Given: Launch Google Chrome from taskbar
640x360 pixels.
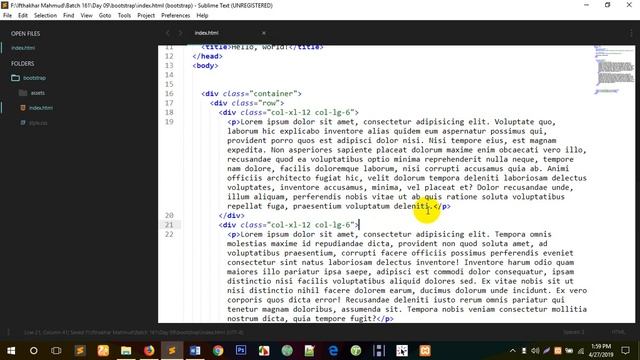Looking at the screenshot, I should point(218,351).
